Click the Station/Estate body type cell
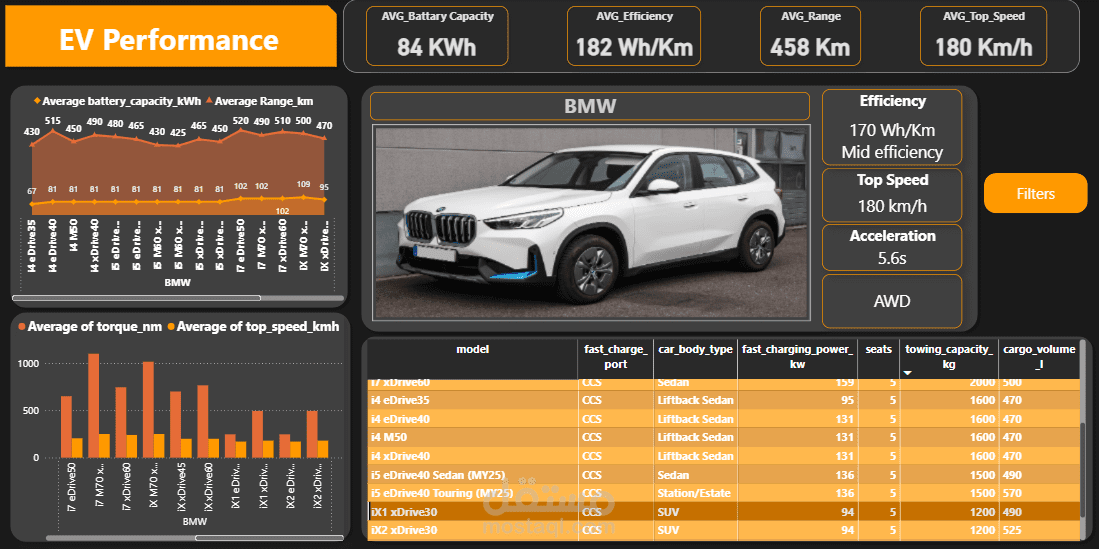 [695, 493]
